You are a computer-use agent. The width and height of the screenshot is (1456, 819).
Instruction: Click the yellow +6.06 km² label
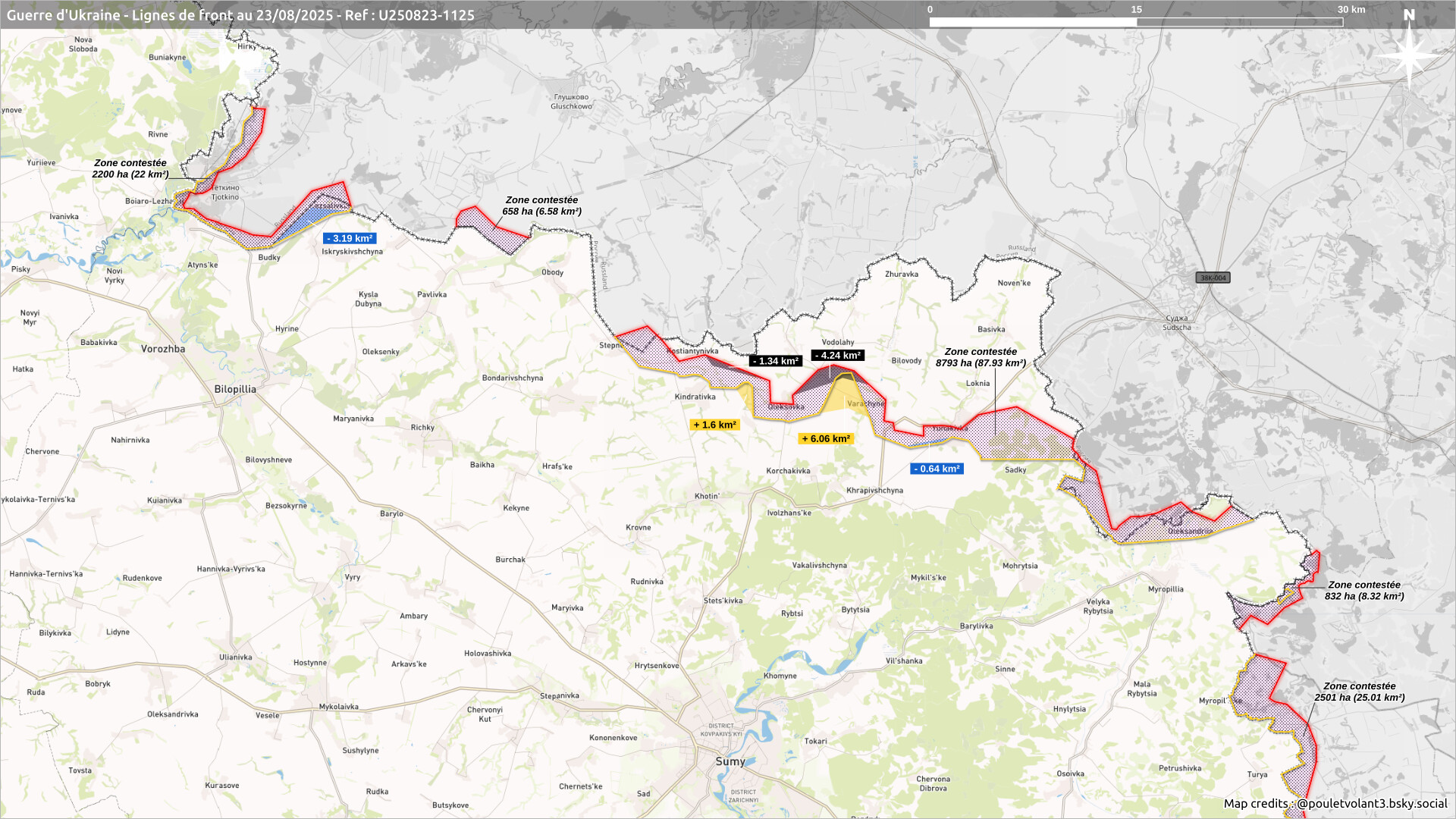click(x=826, y=438)
